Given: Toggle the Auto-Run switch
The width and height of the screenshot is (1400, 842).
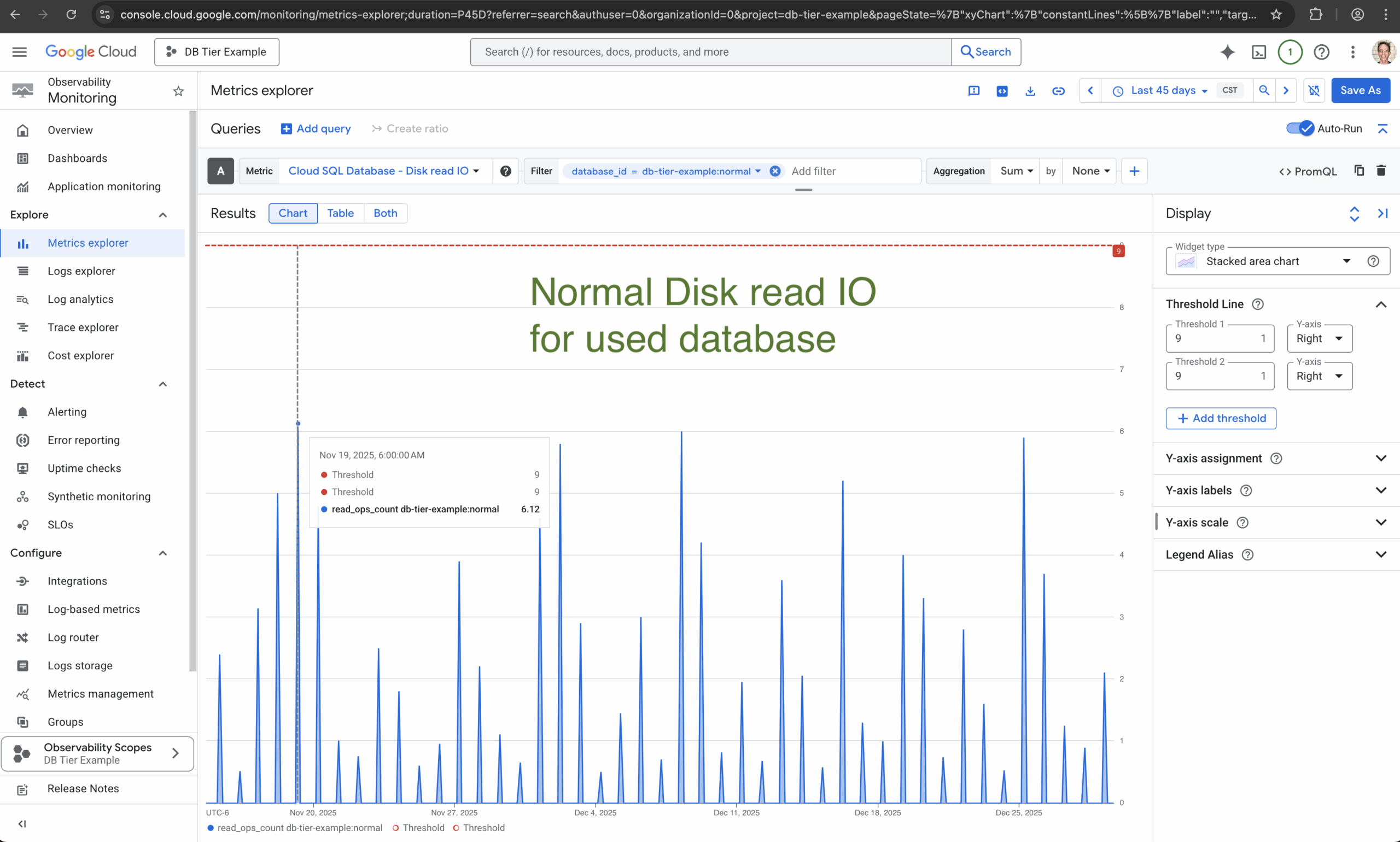Looking at the screenshot, I should [1299, 128].
